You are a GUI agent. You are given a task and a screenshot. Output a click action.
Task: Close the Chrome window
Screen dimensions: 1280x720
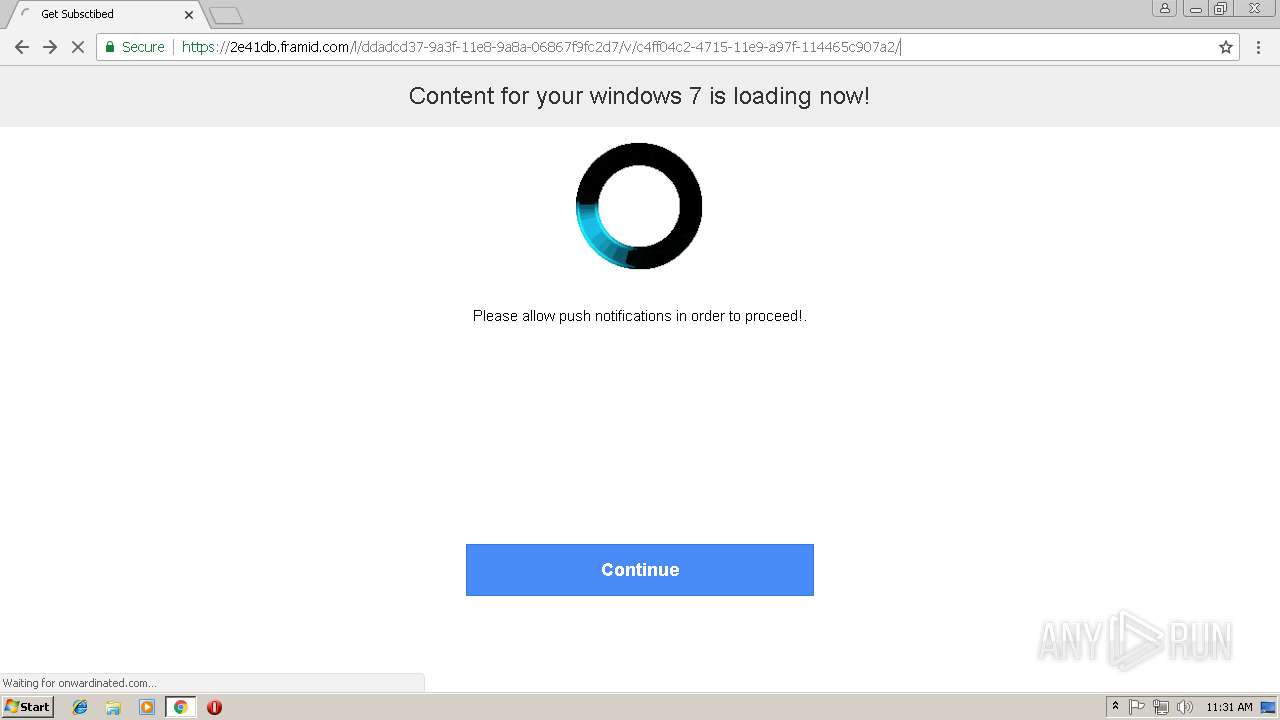pos(1255,8)
